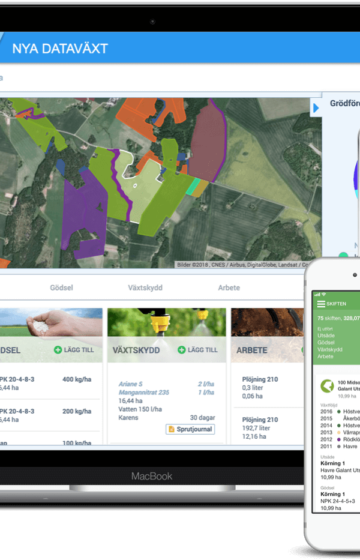Select Utsäde filter on the phone
Viewport: 360px width, 560px height.
click(x=326, y=336)
